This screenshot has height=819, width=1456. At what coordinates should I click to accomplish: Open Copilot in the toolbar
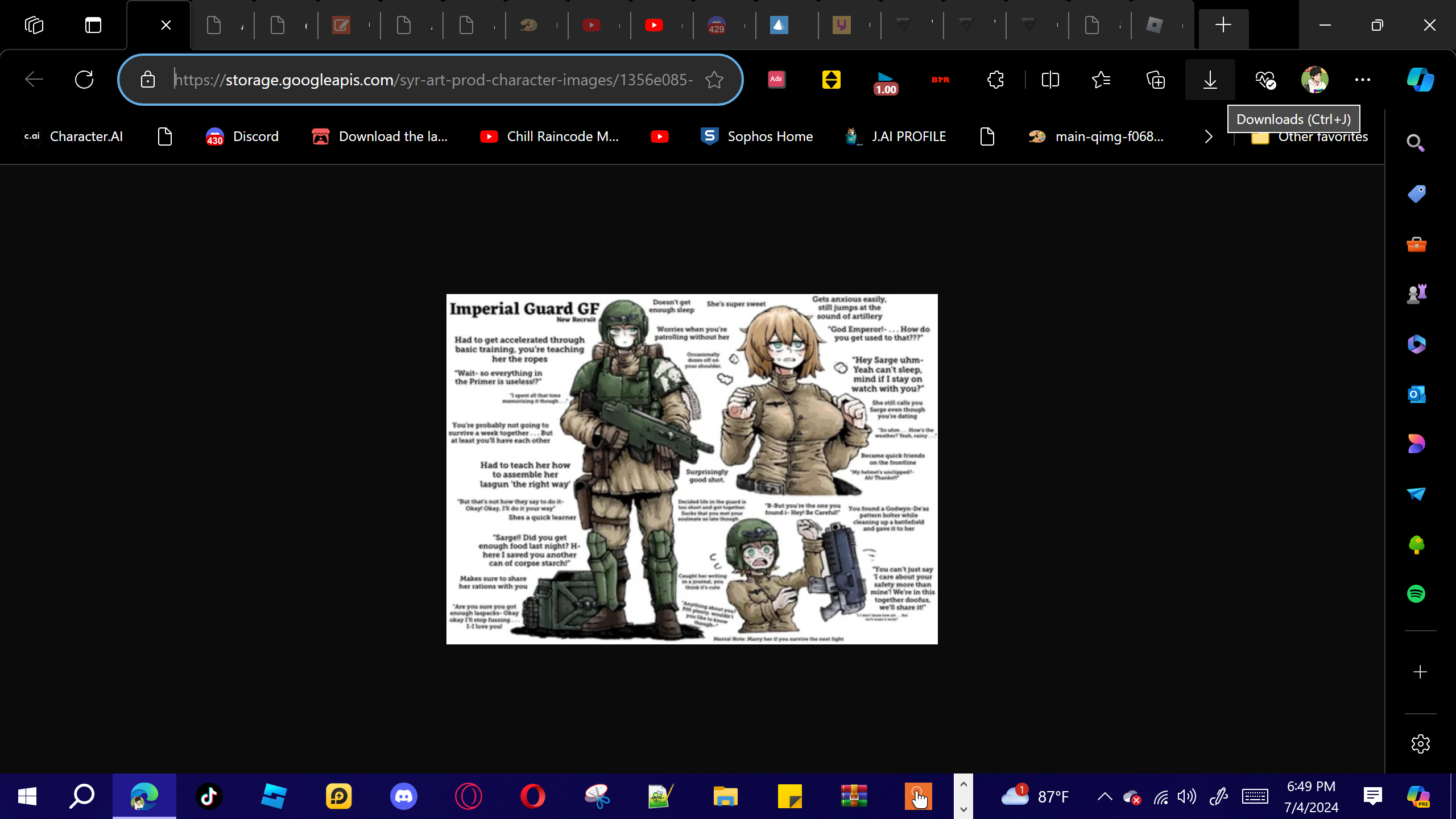click(1420, 80)
